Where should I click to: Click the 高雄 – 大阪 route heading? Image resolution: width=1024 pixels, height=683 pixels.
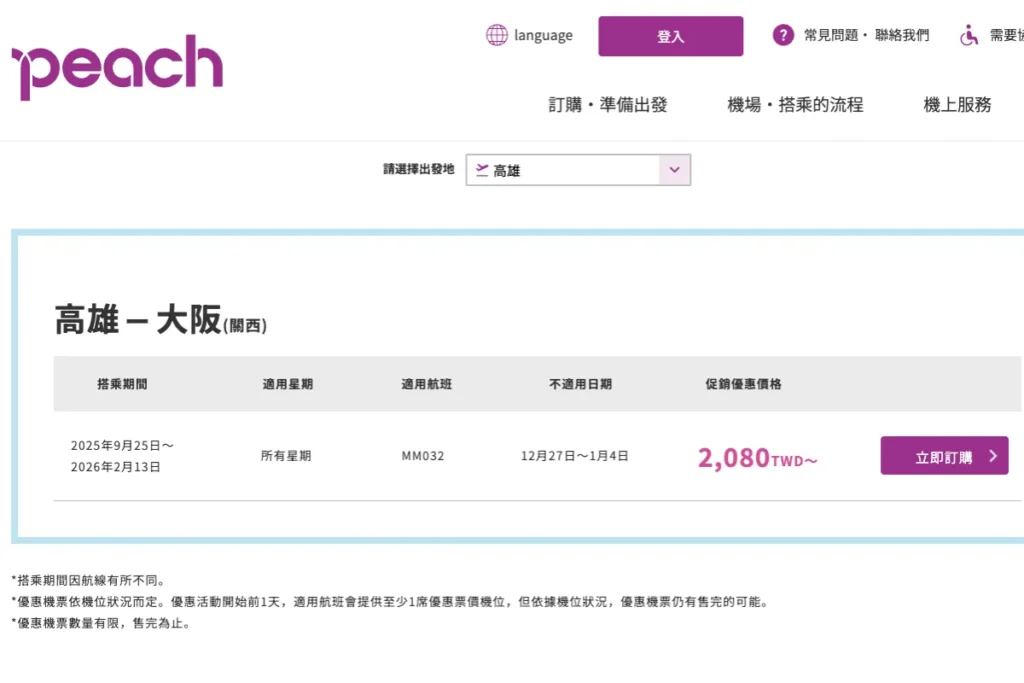(161, 320)
